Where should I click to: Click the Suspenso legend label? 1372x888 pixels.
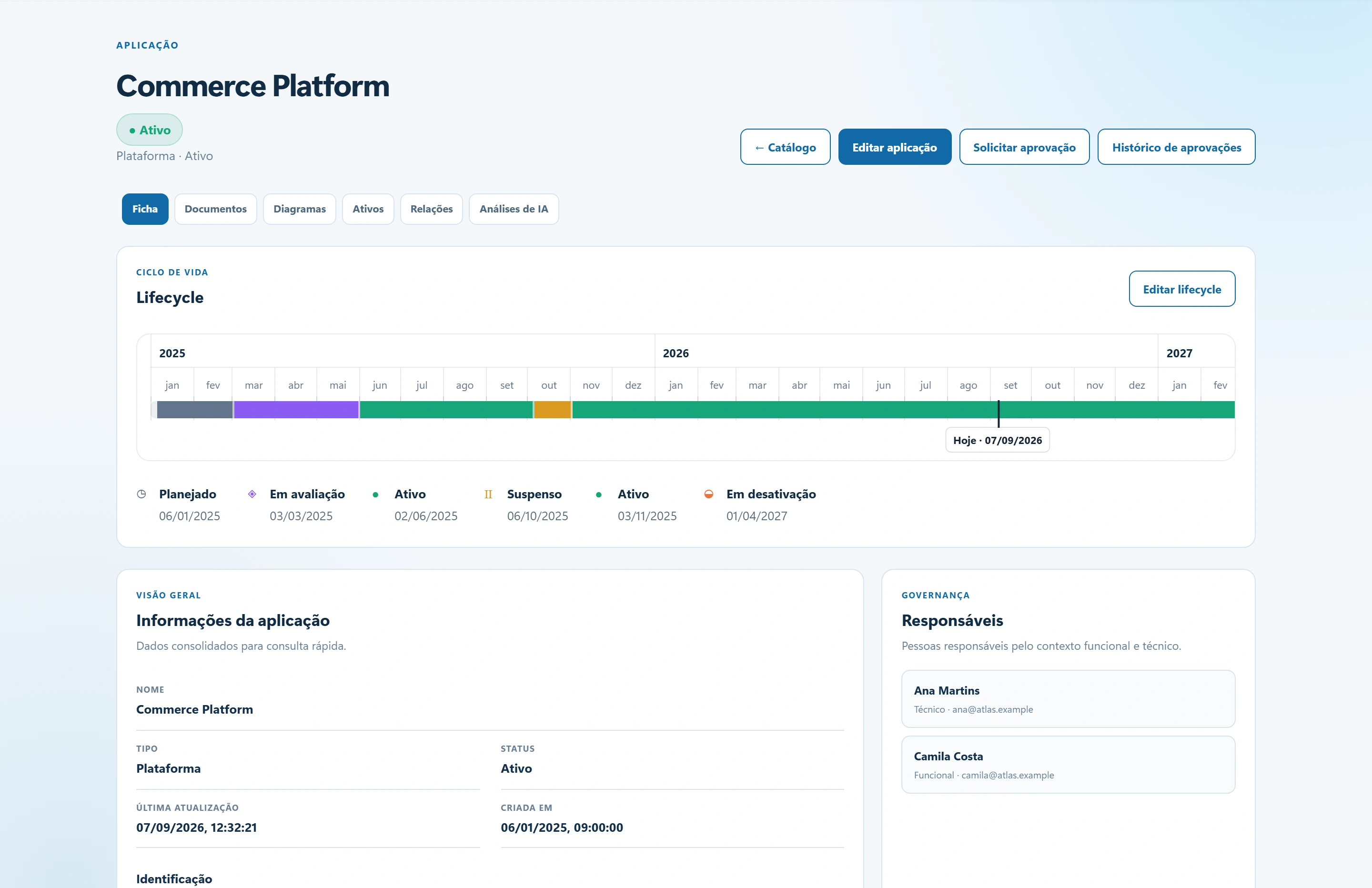pos(535,494)
